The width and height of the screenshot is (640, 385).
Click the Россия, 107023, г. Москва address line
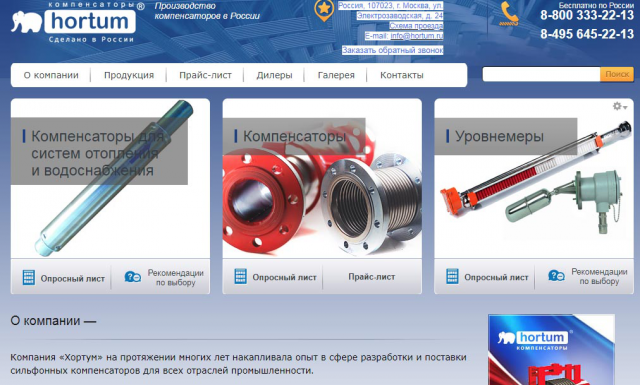point(391,6)
